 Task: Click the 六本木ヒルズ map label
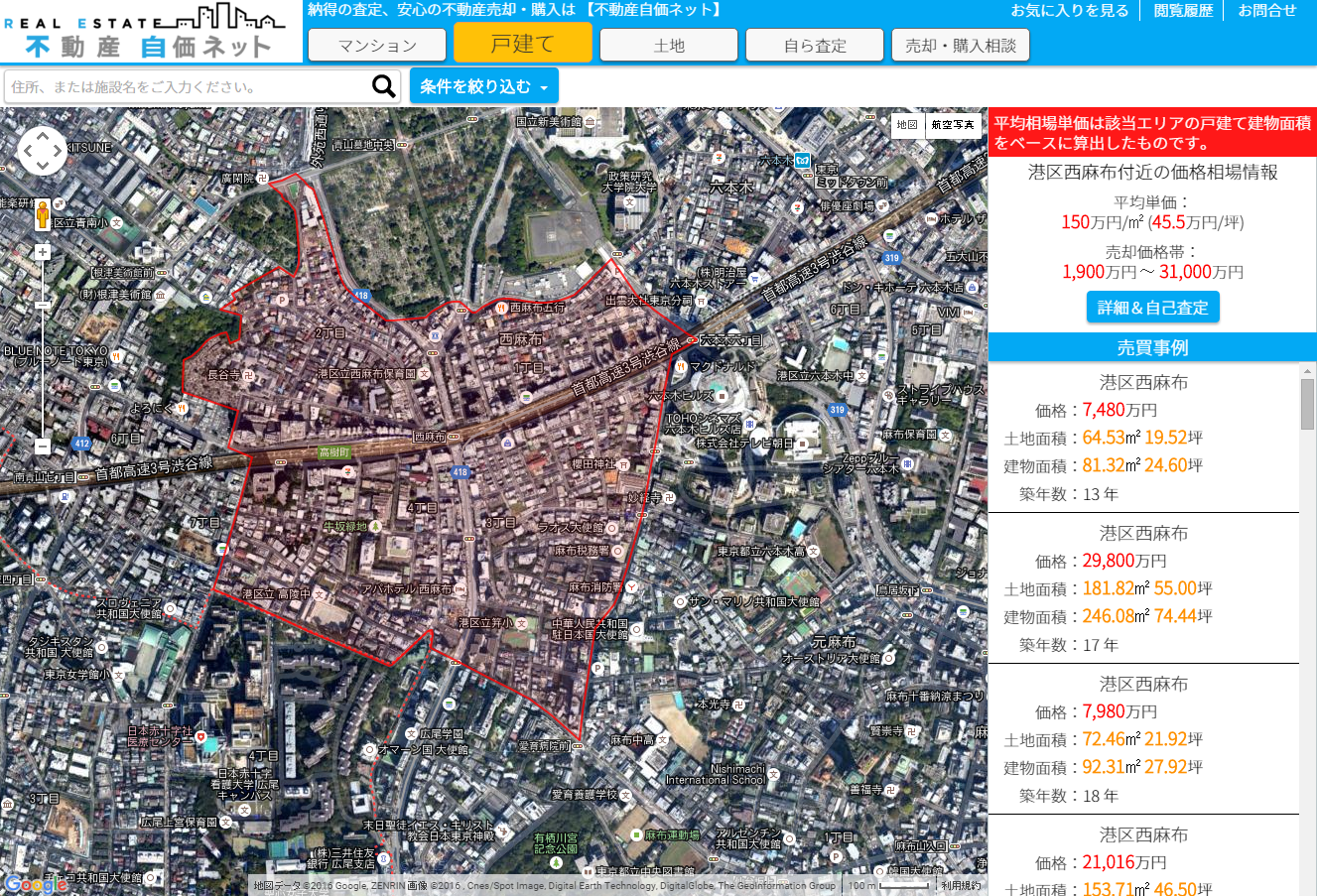681,395
